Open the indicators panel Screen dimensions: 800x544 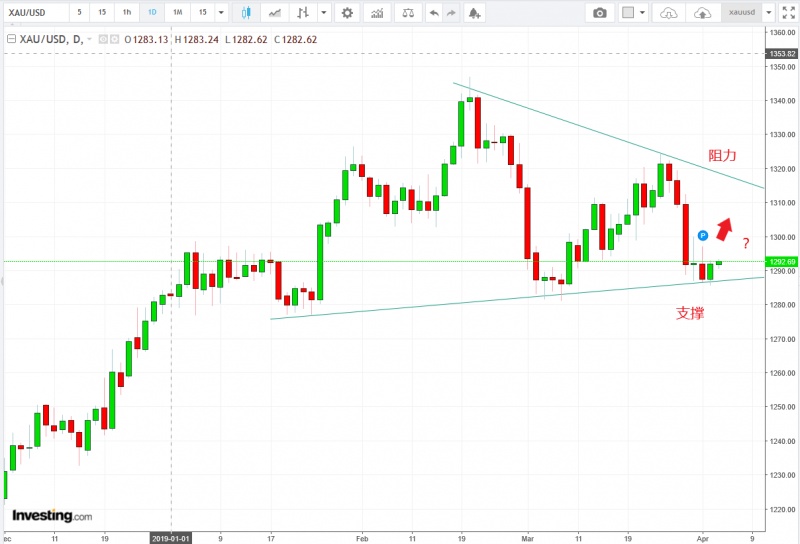[376, 13]
